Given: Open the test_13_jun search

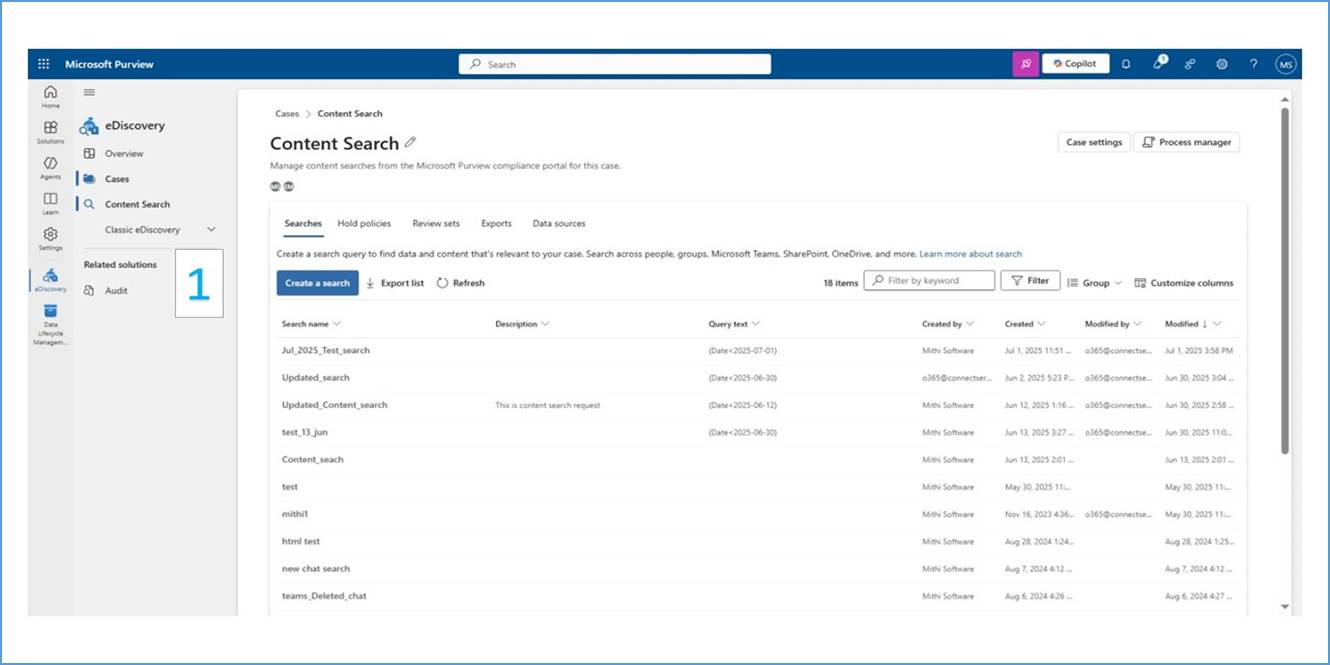Looking at the screenshot, I should [305, 432].
